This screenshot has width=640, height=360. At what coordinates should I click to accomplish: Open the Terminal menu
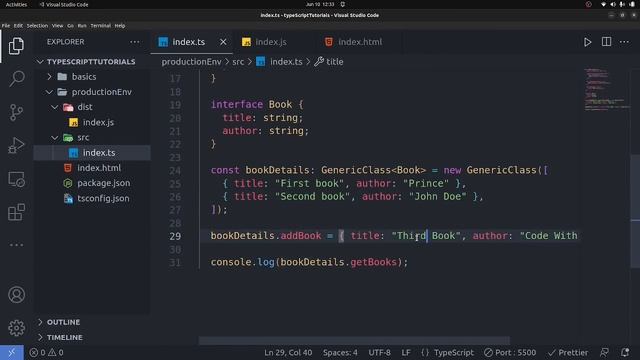pyautogui.click(x=100, y=25)
